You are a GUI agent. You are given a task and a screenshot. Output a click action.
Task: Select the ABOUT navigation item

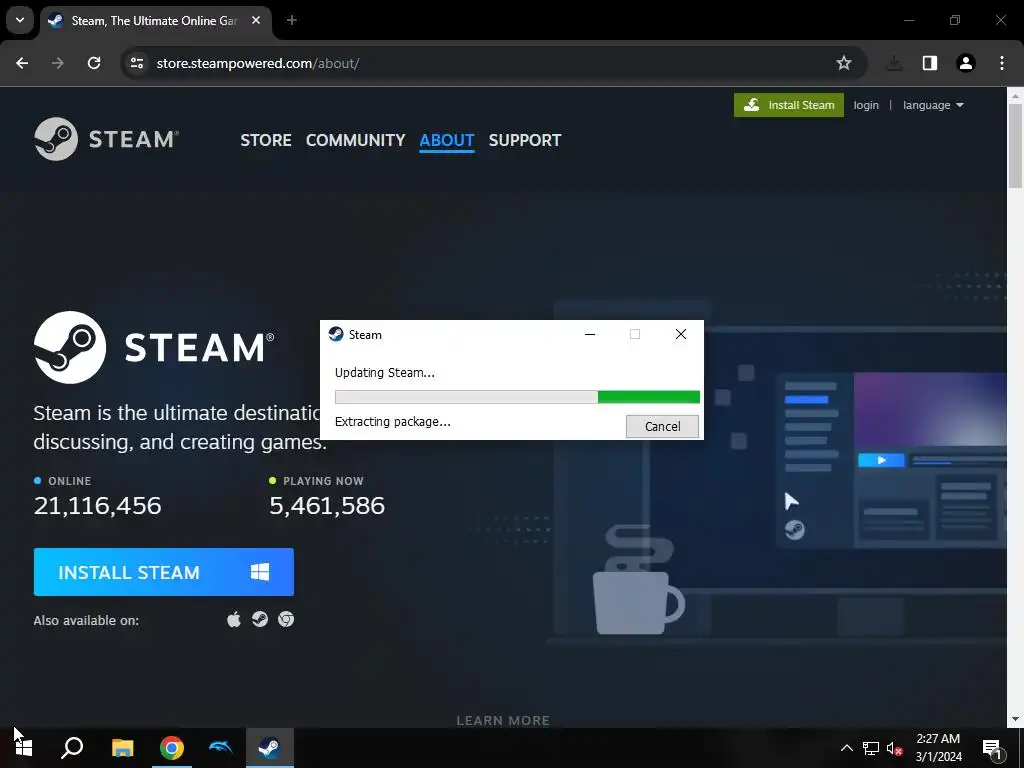447,140
